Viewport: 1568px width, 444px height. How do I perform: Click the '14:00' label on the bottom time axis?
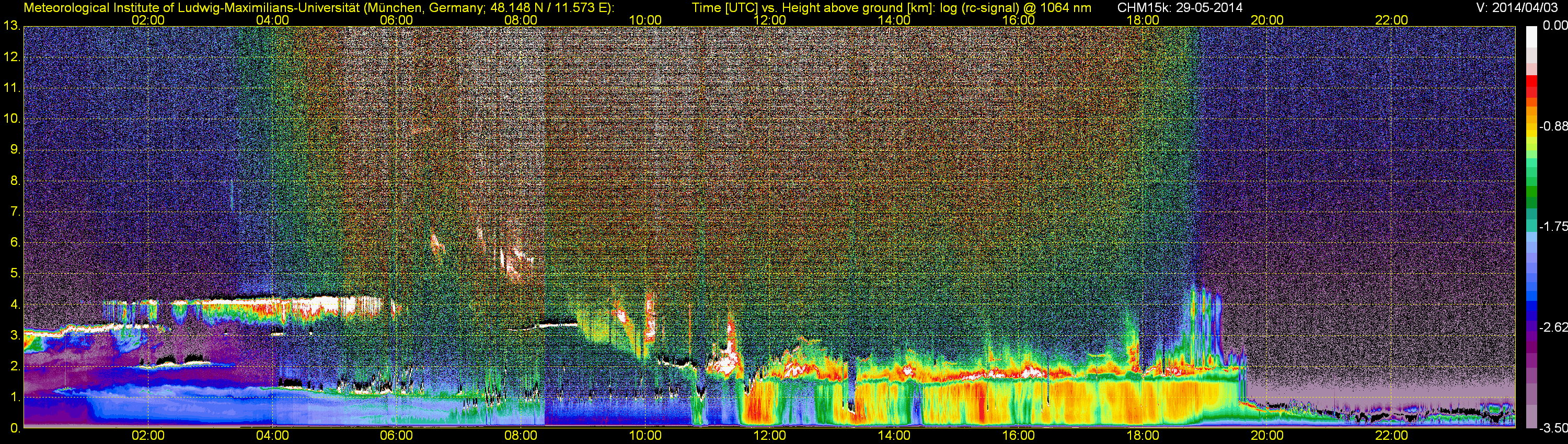(894, 436)
